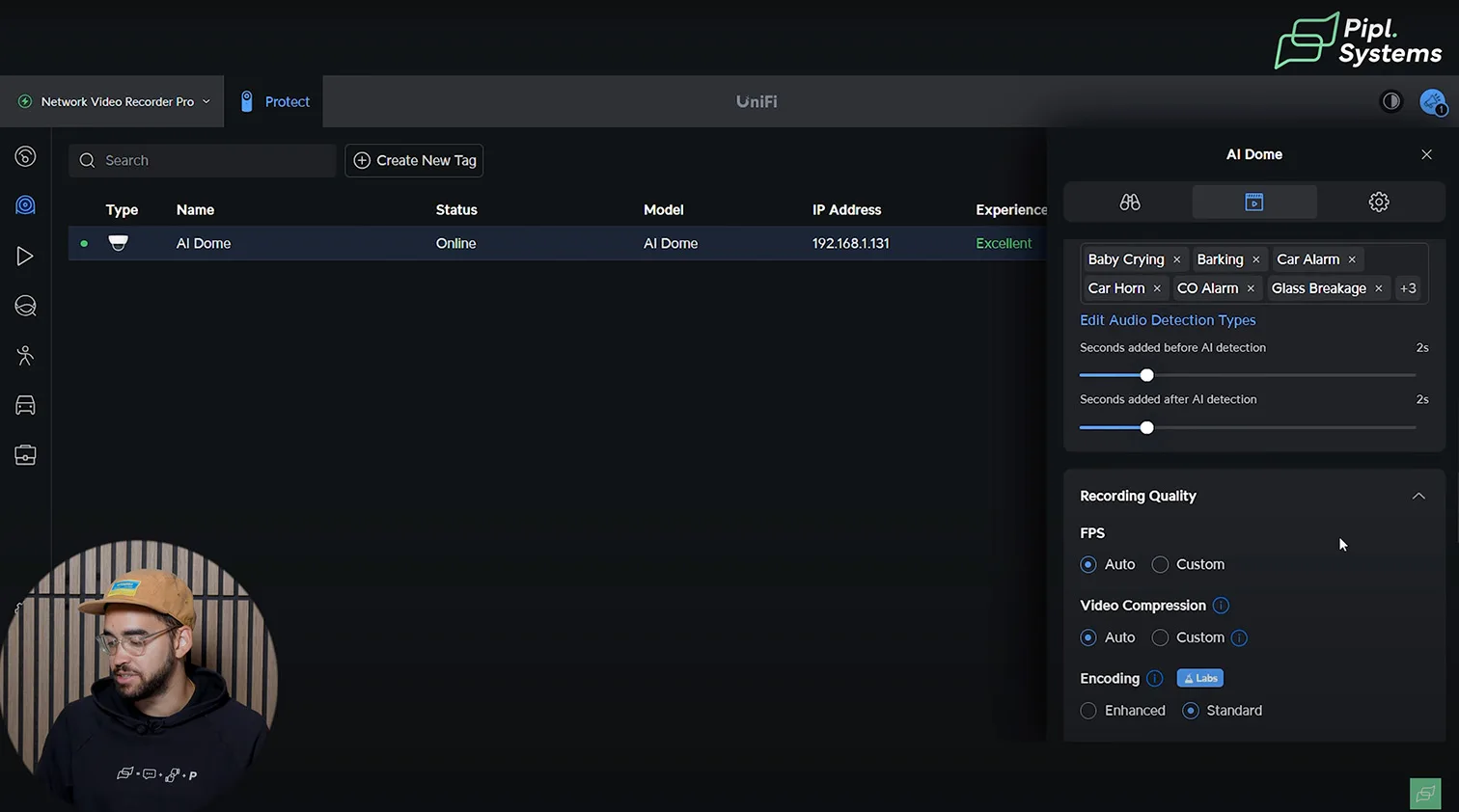Expand the +3 hidden audio tags
This screenshot has width=1459, height=812.
pyautogui.click(x=1408, y=288)
